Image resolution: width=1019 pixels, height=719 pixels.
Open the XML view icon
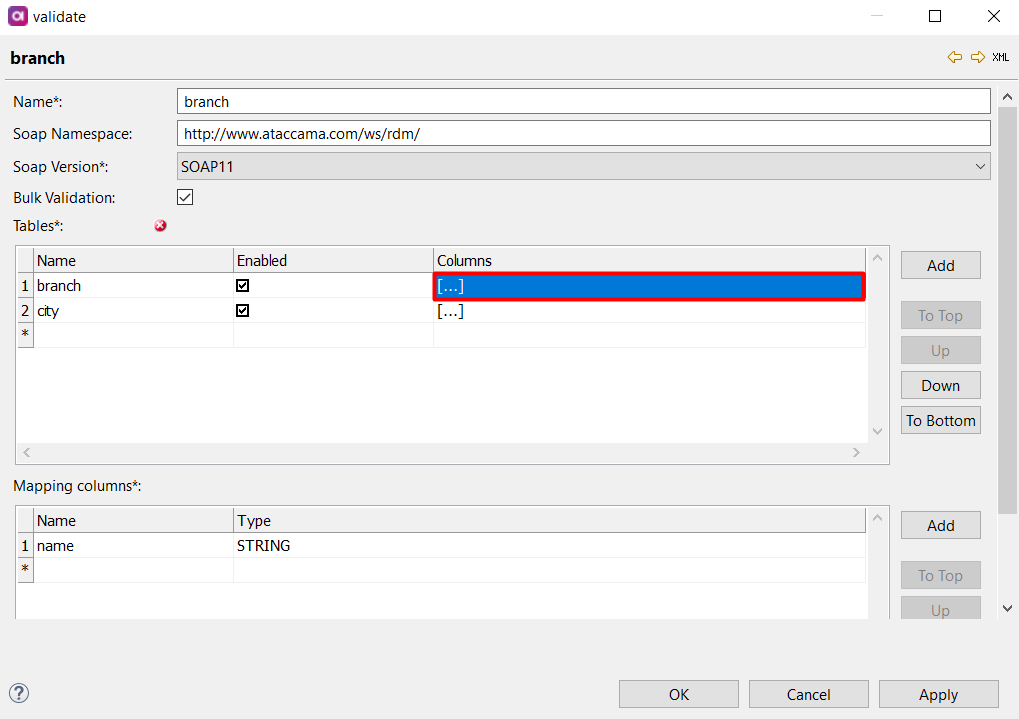tap(1000, 58)
